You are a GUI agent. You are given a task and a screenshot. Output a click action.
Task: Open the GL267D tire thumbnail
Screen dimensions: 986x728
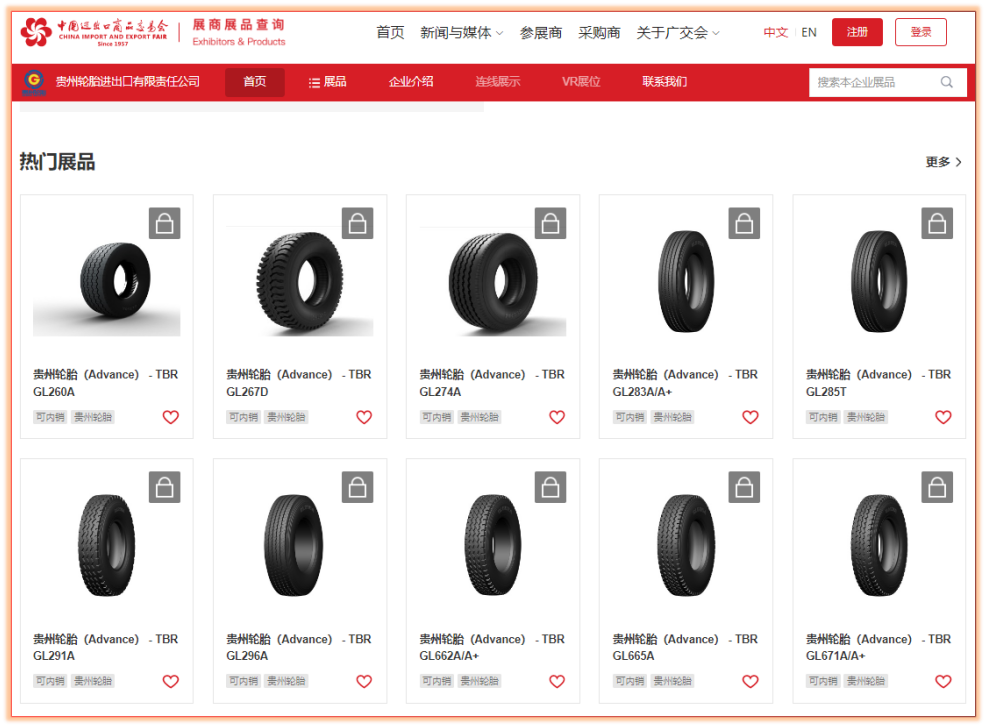(300, 282)
